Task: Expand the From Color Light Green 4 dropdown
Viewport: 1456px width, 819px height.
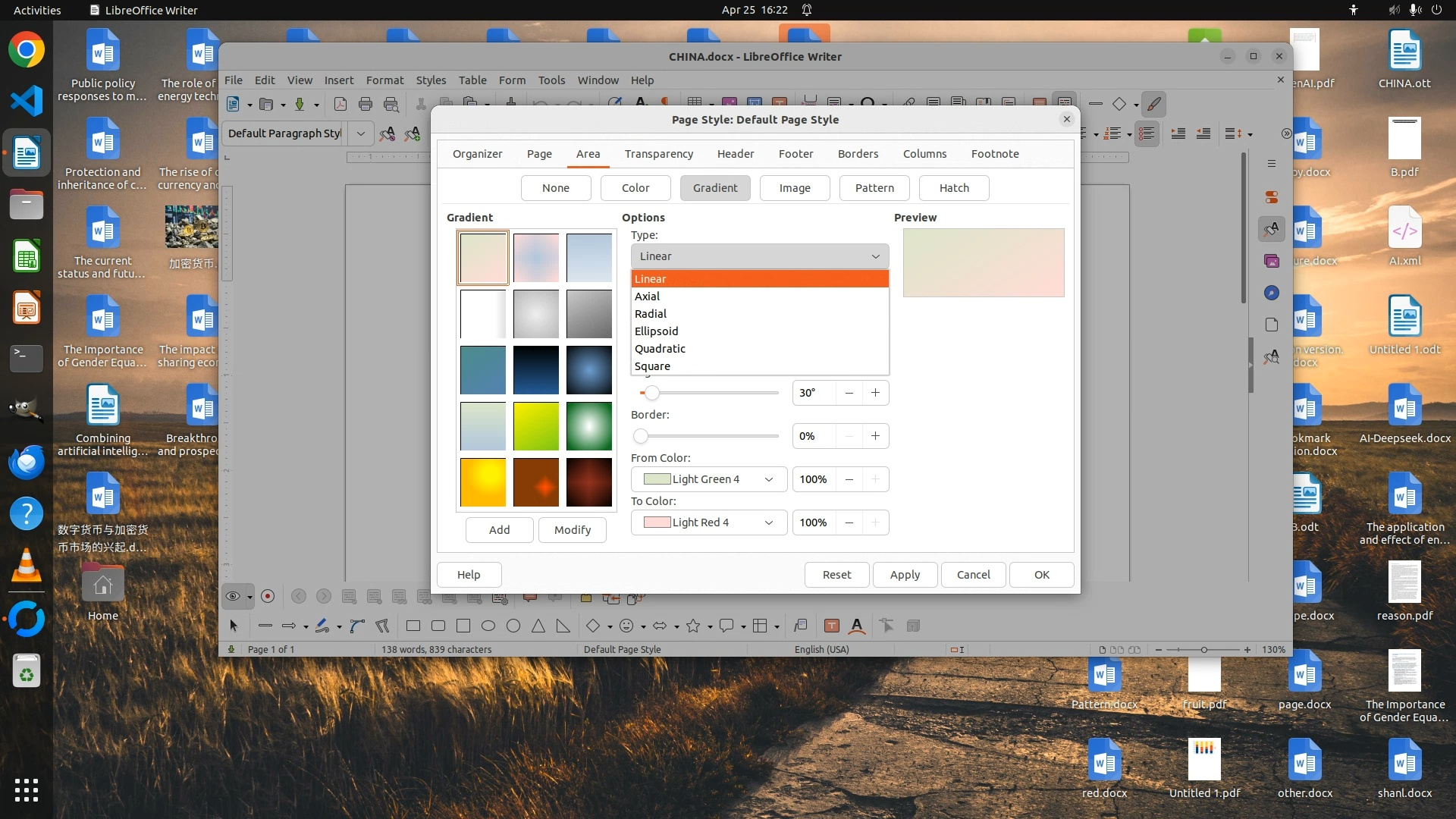Action: (708, 479)
